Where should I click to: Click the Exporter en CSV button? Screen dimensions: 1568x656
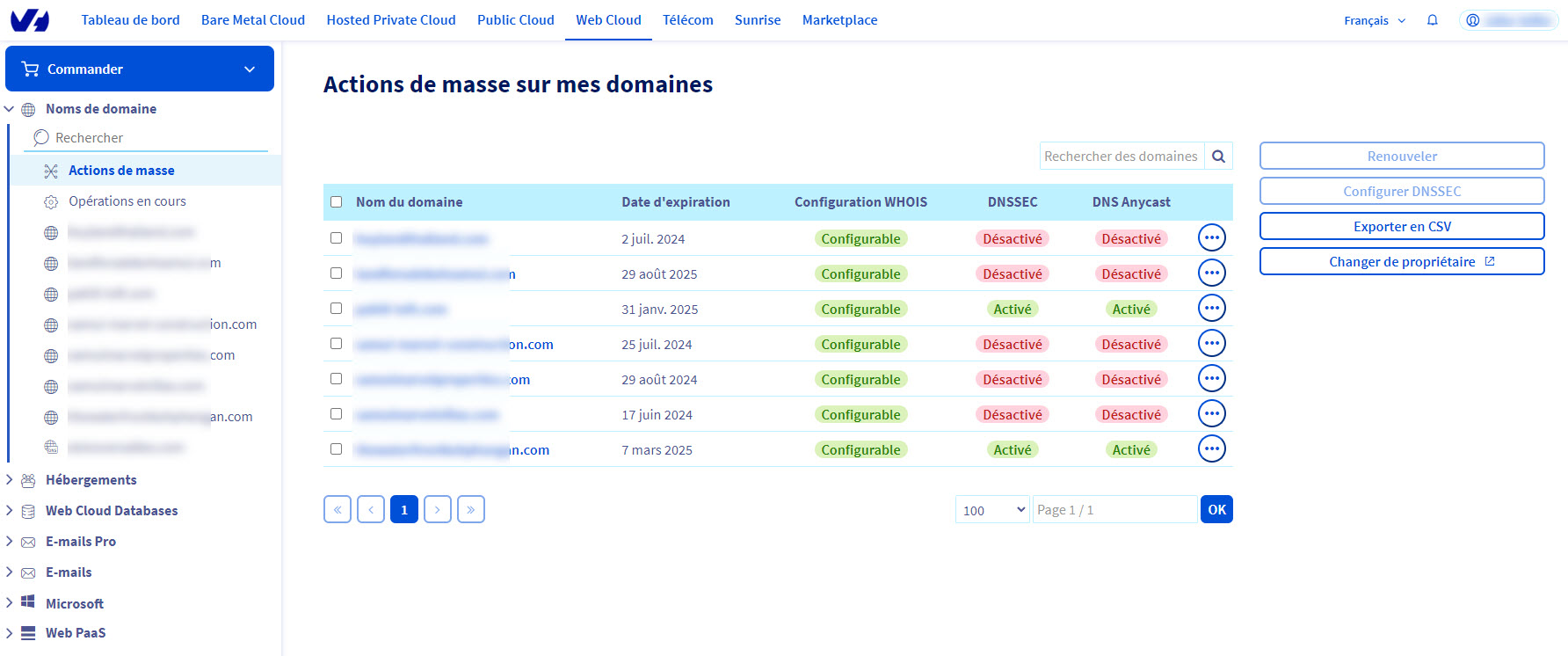click(1402, 226)
